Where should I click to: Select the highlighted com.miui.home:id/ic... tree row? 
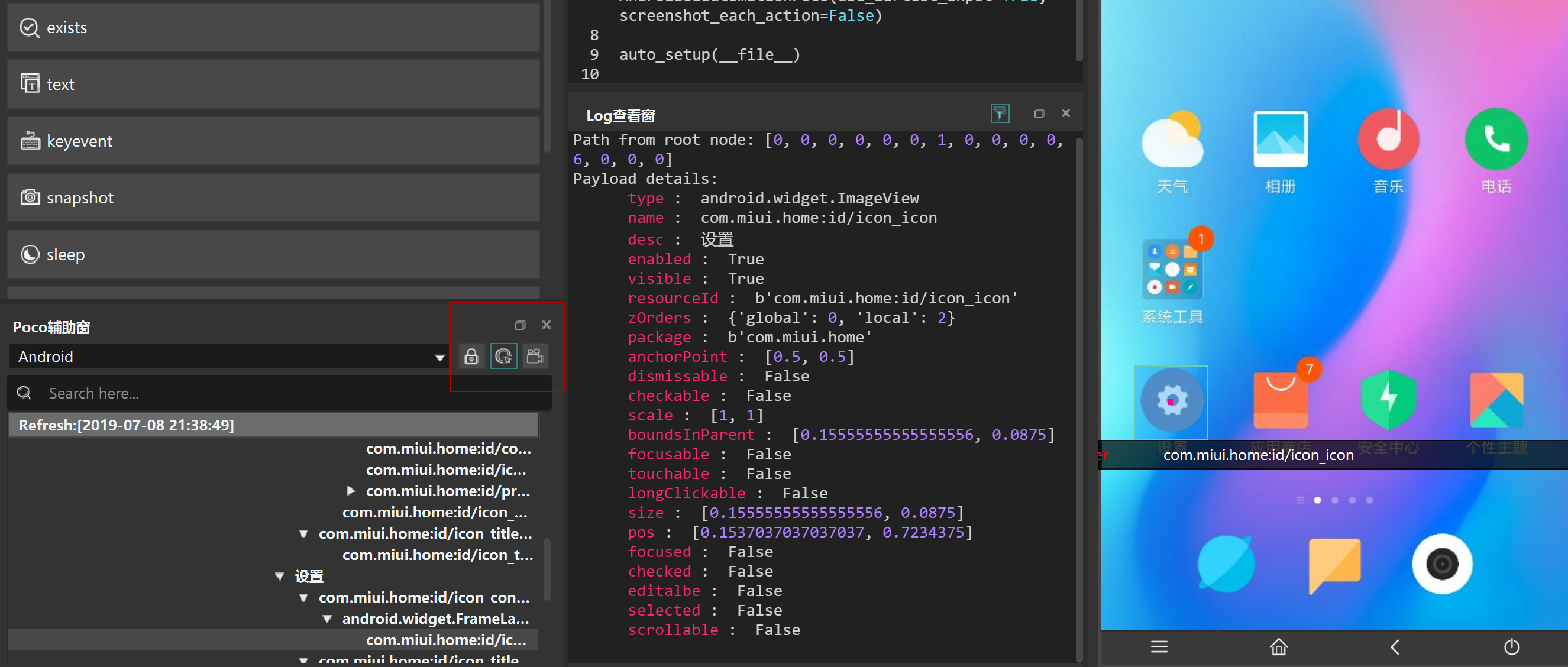click(x=273, y=640)
